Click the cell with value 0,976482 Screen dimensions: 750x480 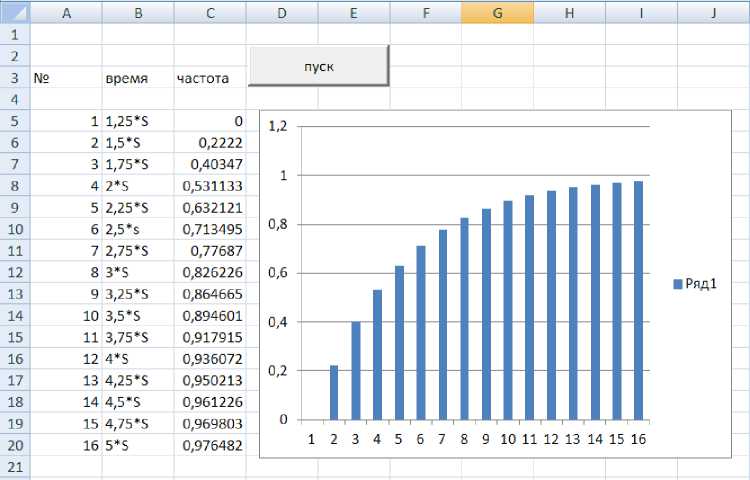pyautogui.click(x=209, y=446)
